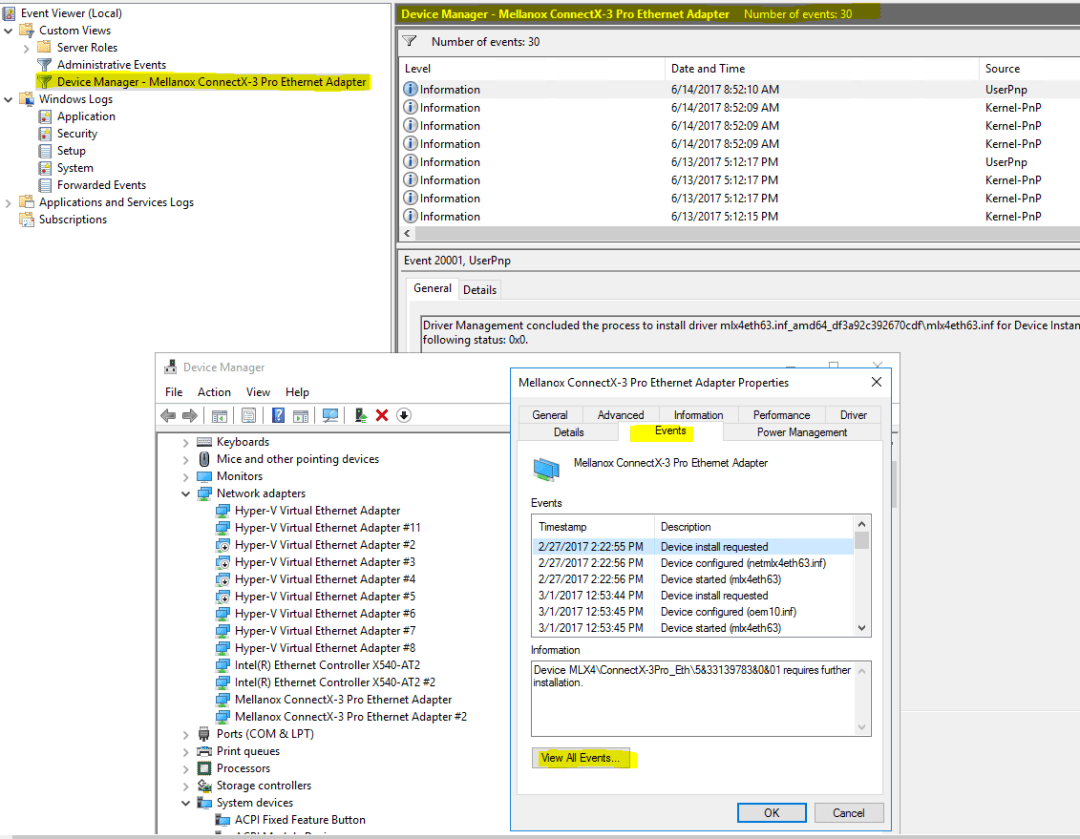1080x839 pixels.
Task: Open the View menu in Device Manager
Action: click(x=258, y=392)
